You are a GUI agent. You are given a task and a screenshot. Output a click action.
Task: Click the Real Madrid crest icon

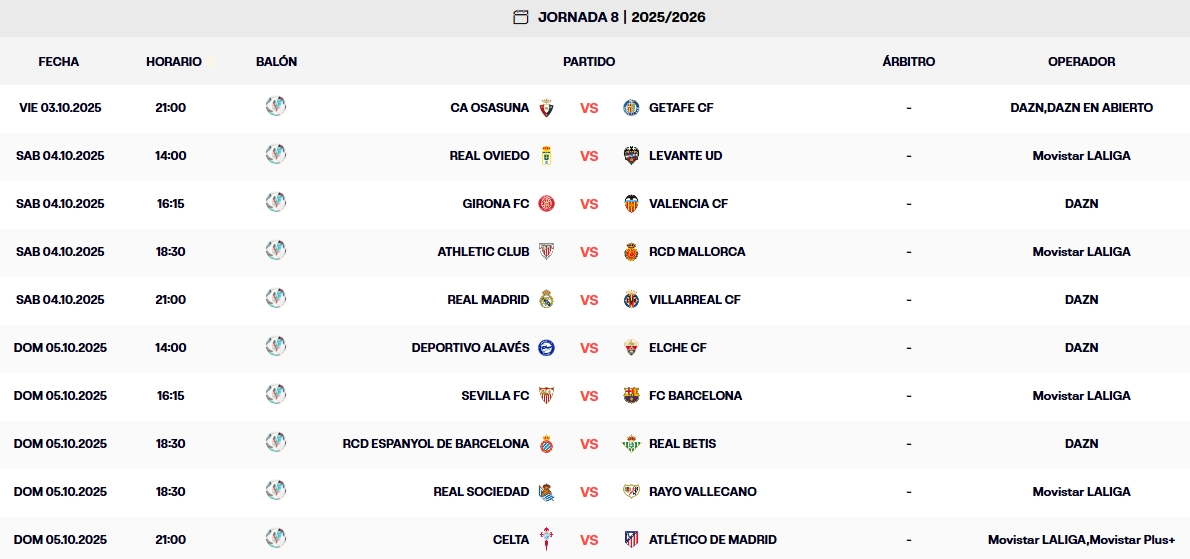click(x=546, y=300)
